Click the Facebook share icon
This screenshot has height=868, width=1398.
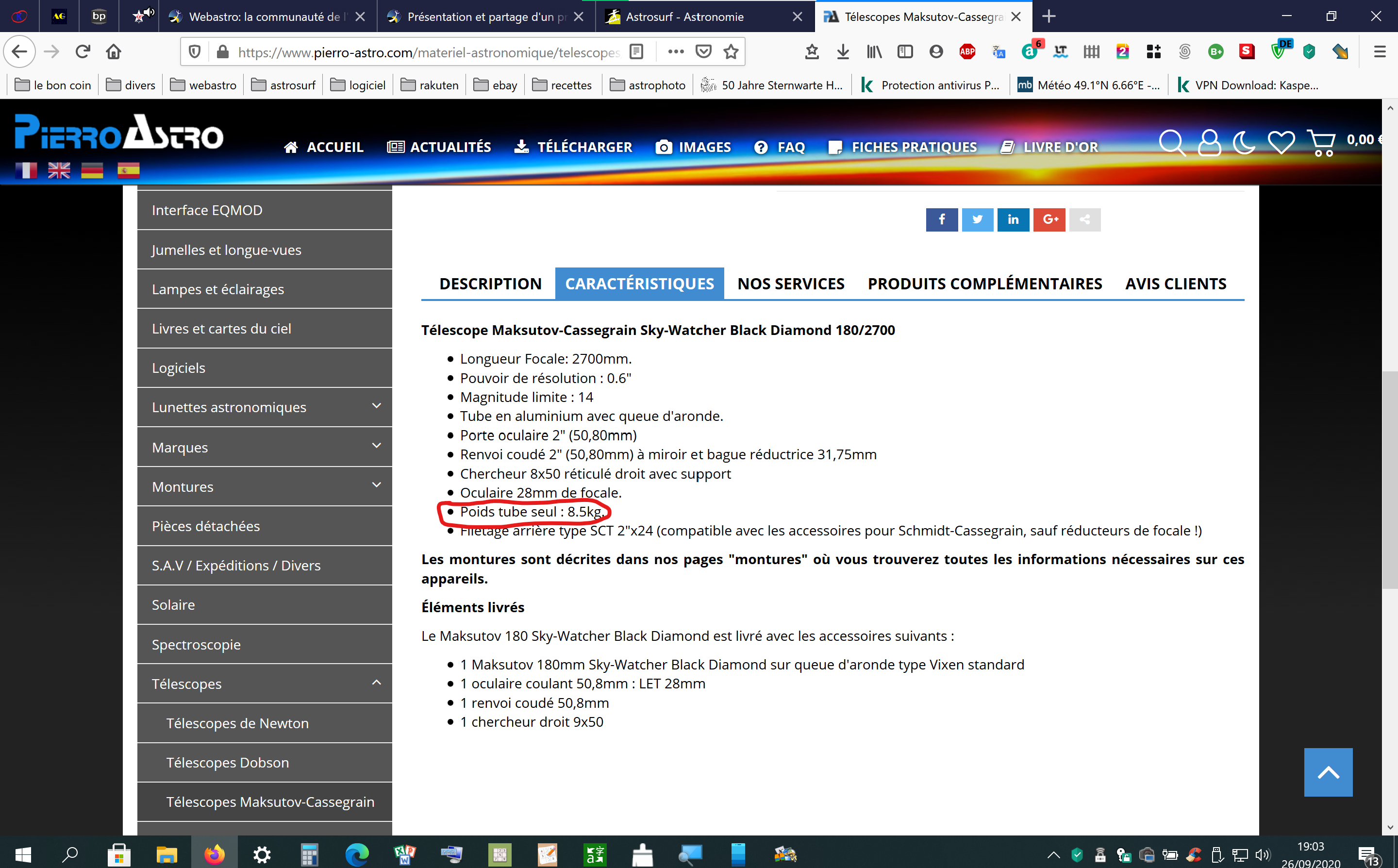click(941, 219)
